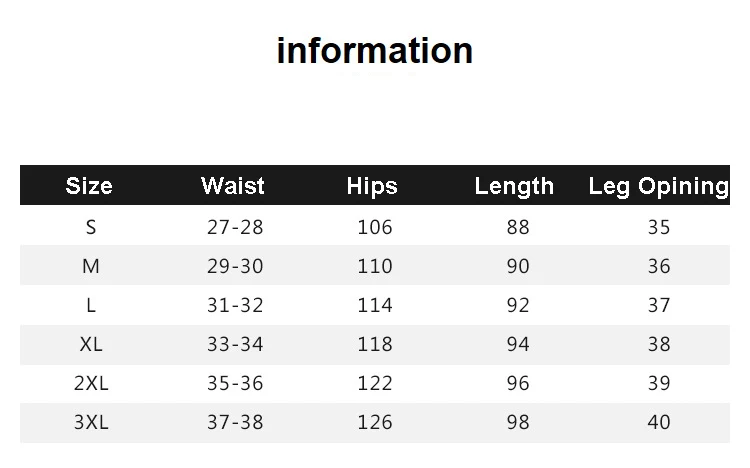750x468 pixels.
Task: Select the Size column header
Action: (x=89, y=186)
